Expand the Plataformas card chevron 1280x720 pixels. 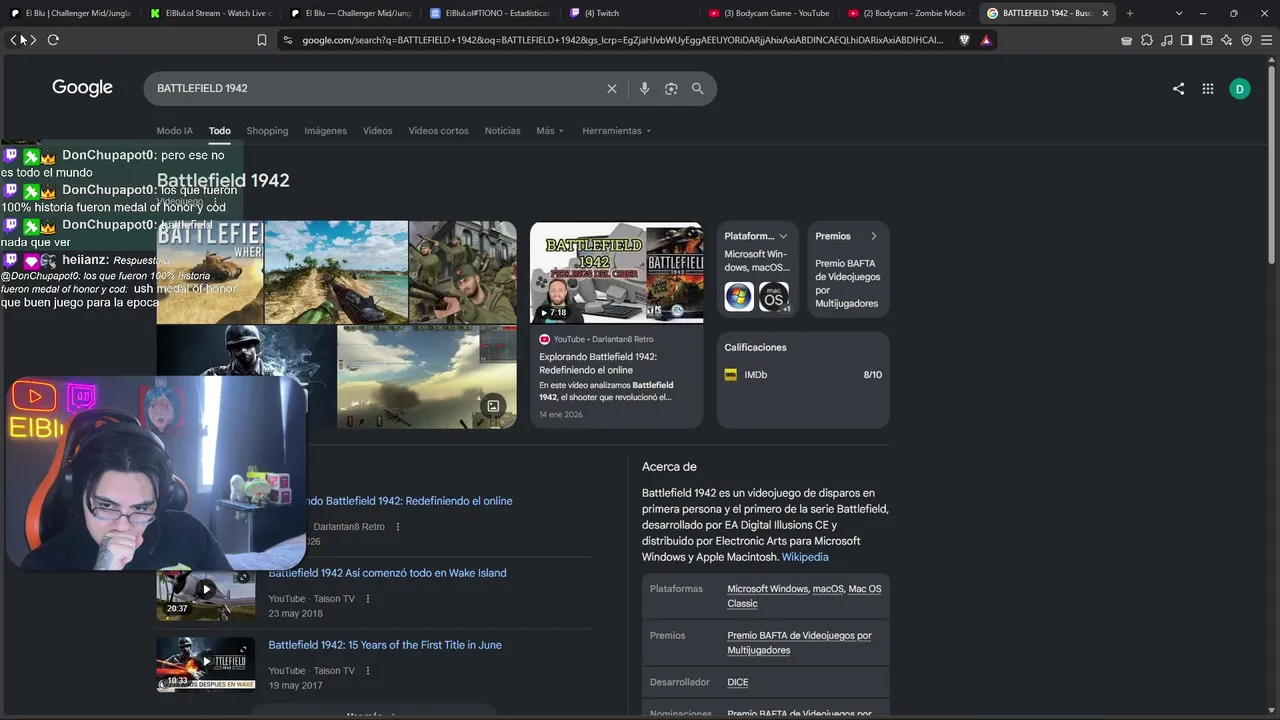783,237
